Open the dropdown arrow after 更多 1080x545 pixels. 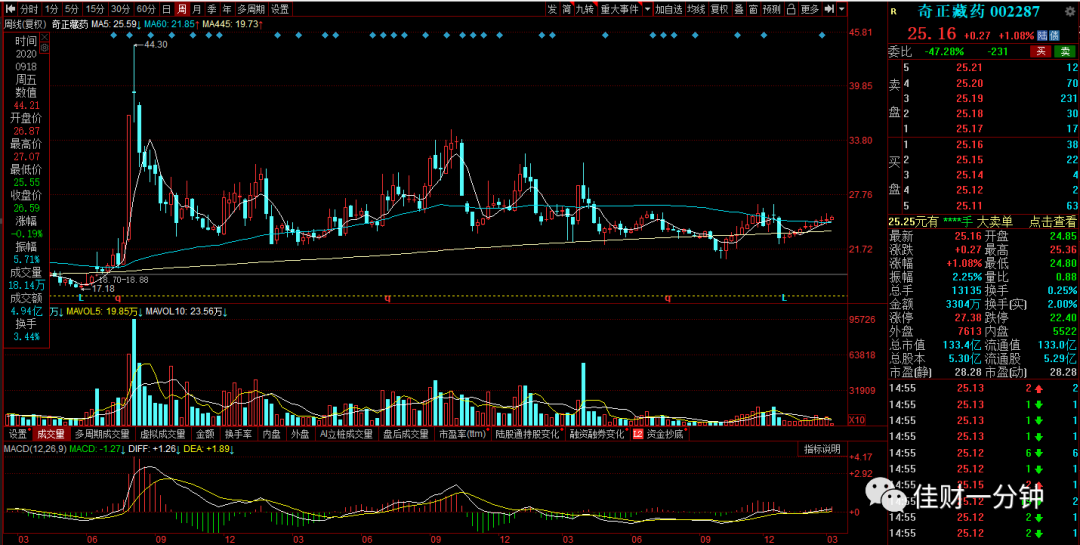tap(843, 9)
